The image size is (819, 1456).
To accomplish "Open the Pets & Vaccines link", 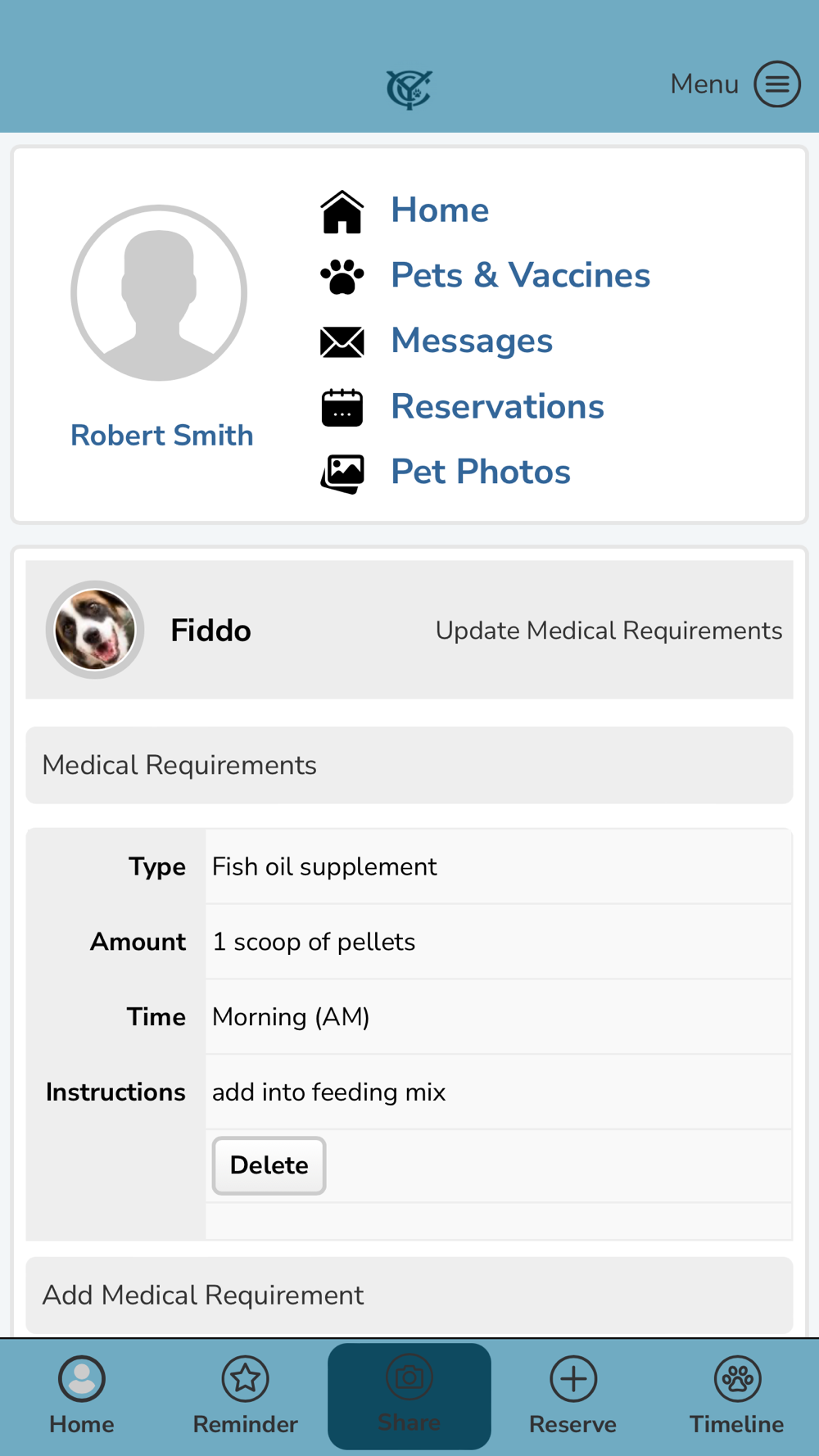I will coord(520,275).
